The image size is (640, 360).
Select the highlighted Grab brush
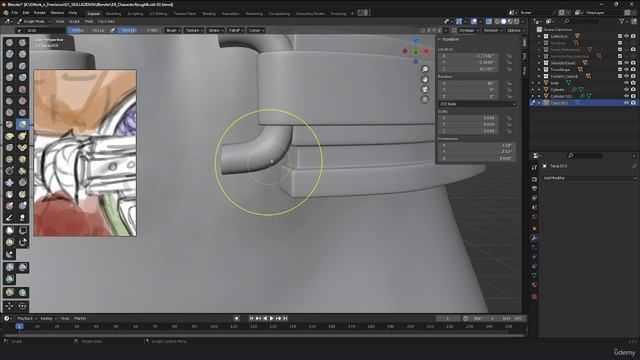pyautogui.click(x=22, y=124)
